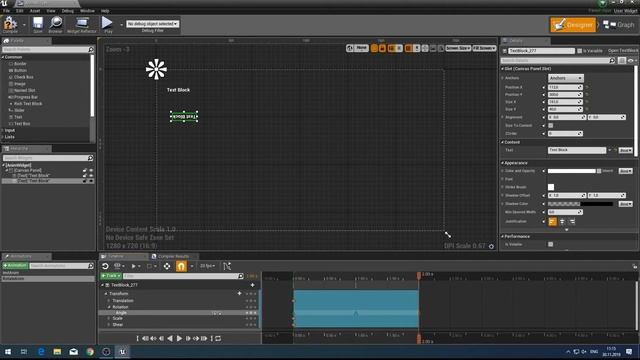The height and width of the screenshot is (360, 640).
Task: Open the File menu
Action: (x=6, y=11)
